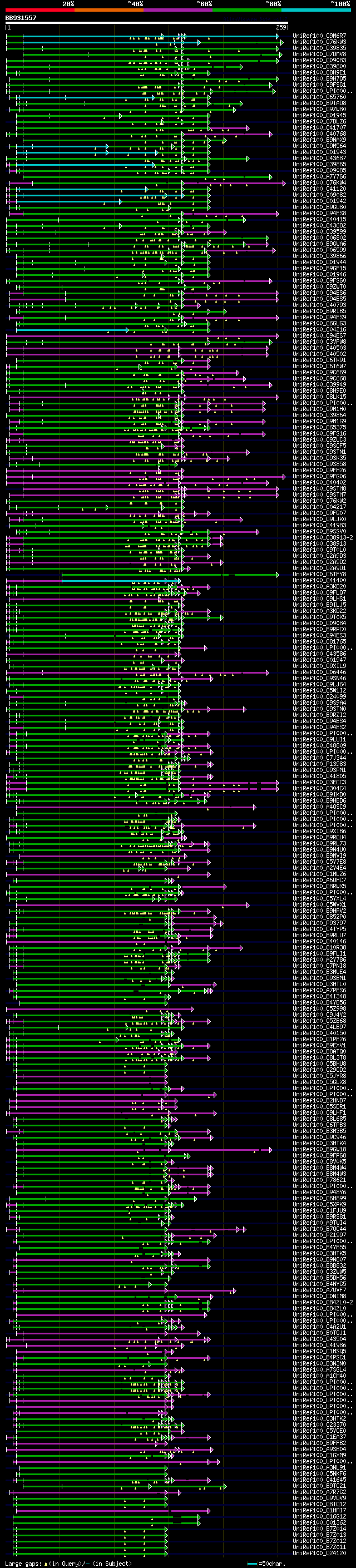Select hit UniRef100_Q40793
This screenshot has height=1568, width=356.
tap(319, 305)
